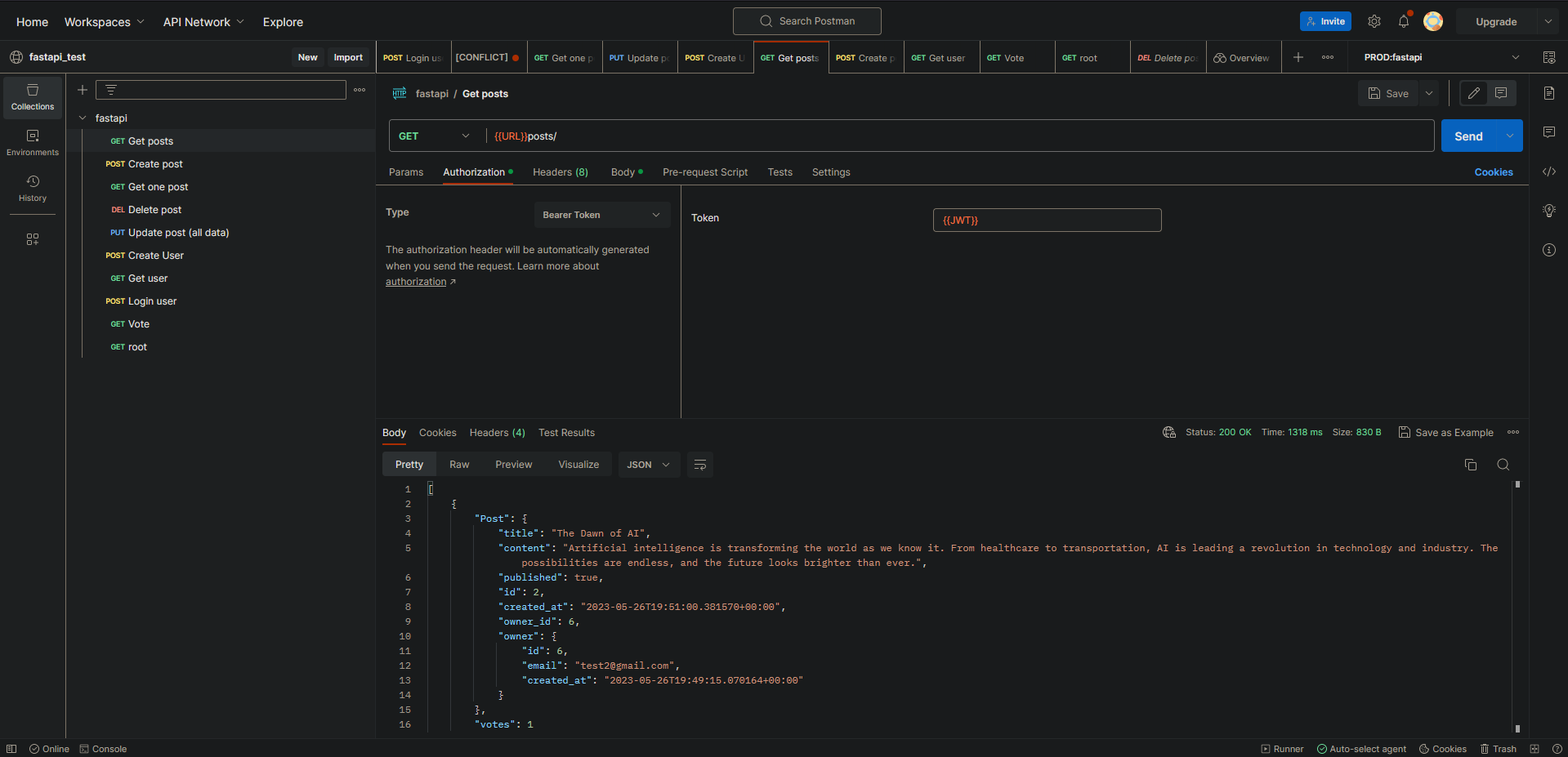Toggle response line wrap icon
This screenshot has width=1568, height=757.
tap(700, 465)
